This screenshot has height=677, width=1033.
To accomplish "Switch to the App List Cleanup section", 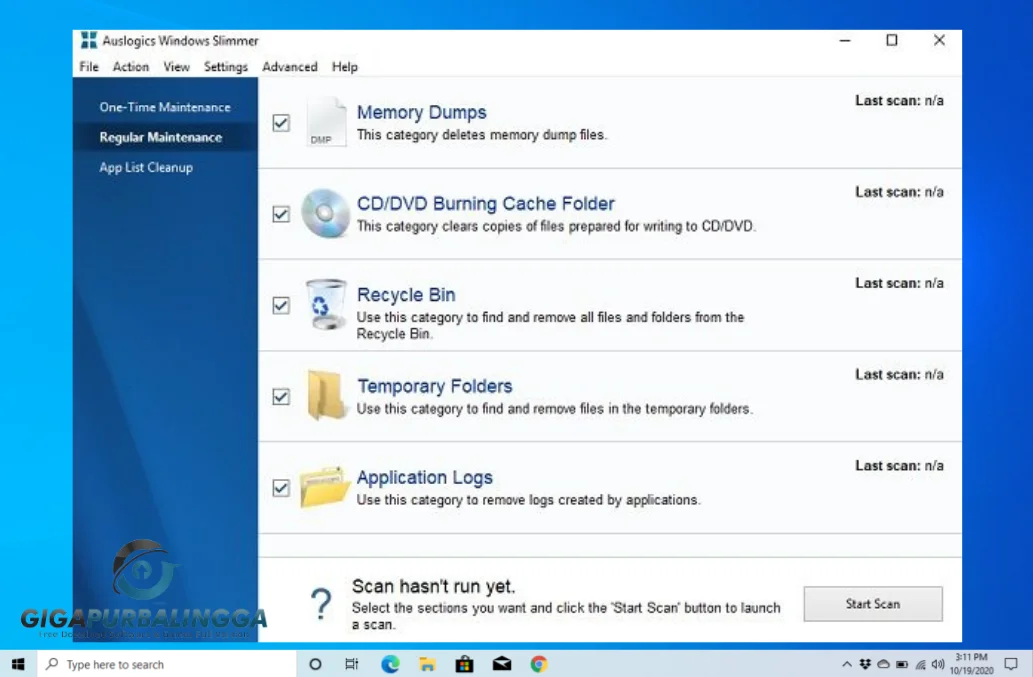I will pos(145,167).
